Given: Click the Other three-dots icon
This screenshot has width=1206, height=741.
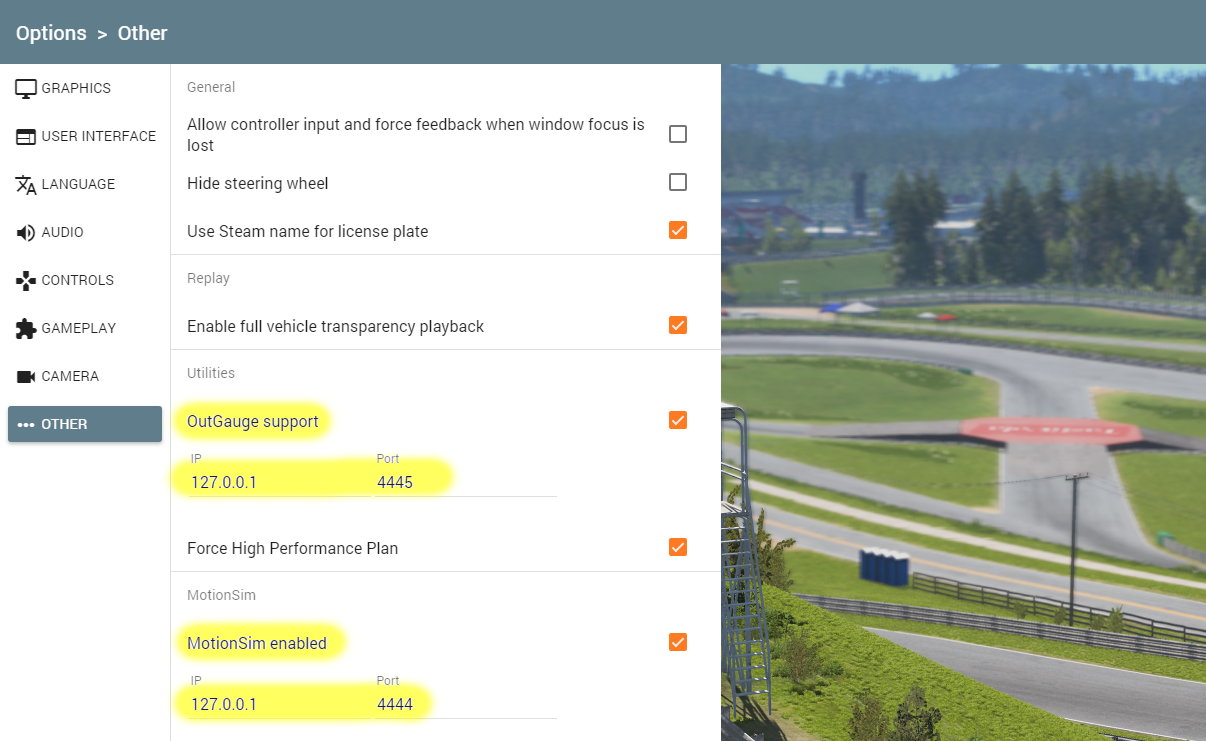Looking at the screenshot, I should [x=26, y=424].
